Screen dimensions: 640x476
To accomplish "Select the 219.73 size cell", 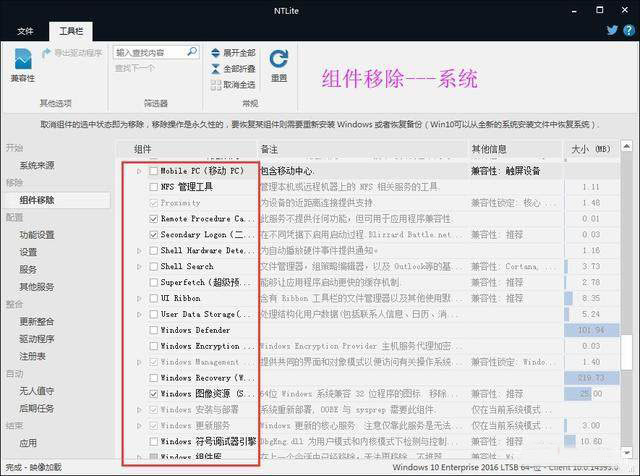I will coord(591,378).
